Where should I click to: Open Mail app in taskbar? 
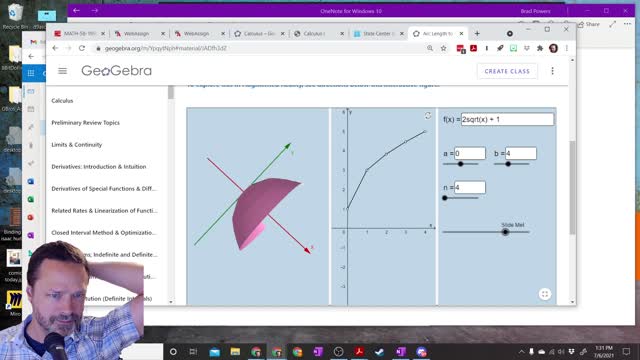(214, 351)
